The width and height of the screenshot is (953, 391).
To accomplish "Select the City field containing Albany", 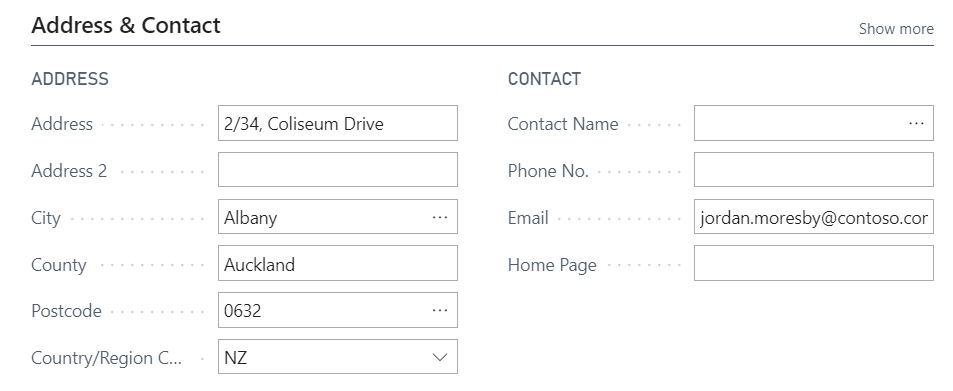I will point(338,217).
